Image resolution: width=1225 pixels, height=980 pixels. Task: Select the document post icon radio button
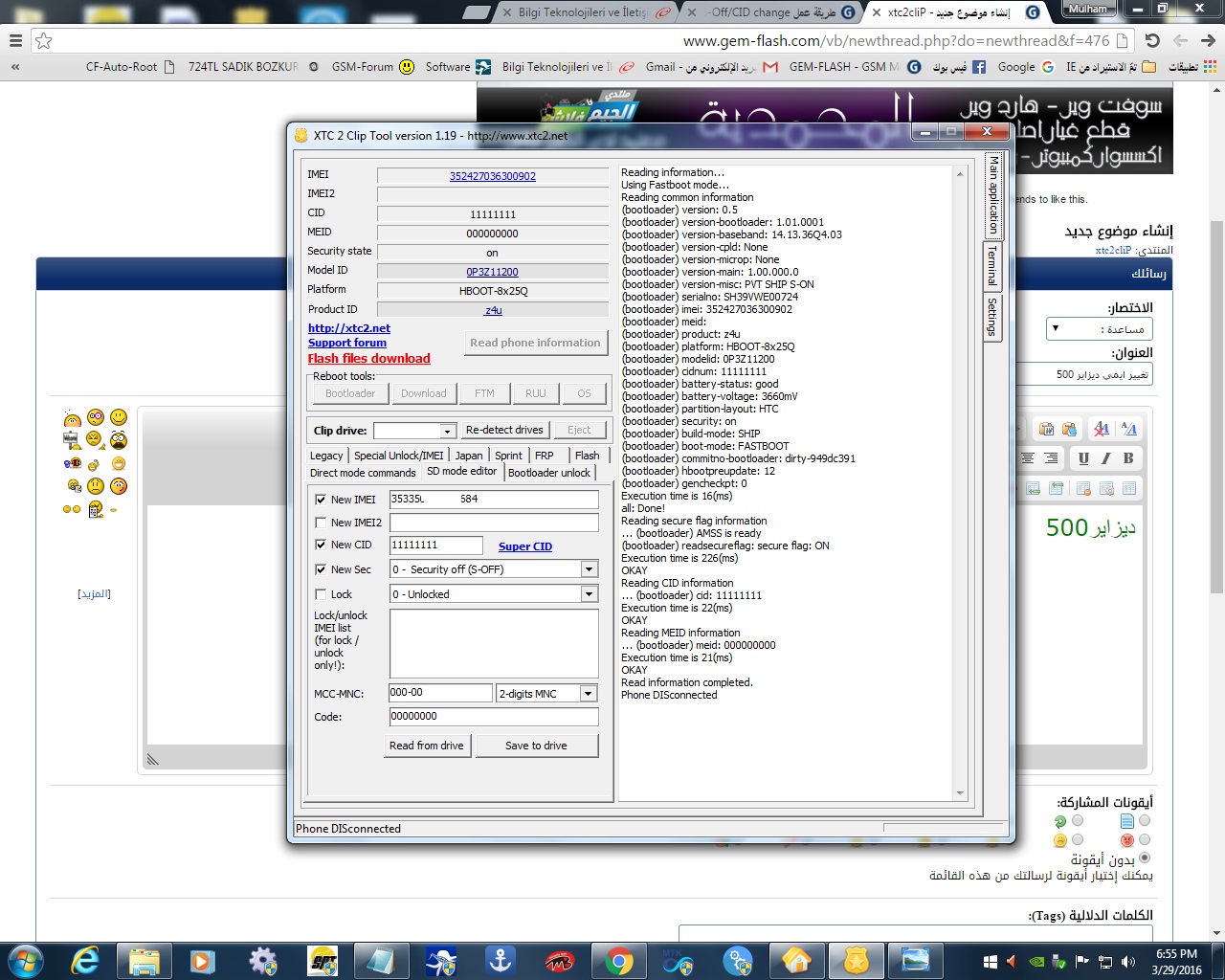[1145, 821]
